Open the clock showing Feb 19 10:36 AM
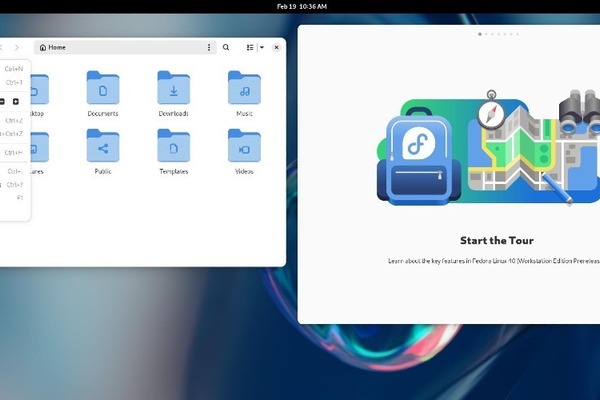This screenshot has width=600, height=400. [x=301, y=6]
